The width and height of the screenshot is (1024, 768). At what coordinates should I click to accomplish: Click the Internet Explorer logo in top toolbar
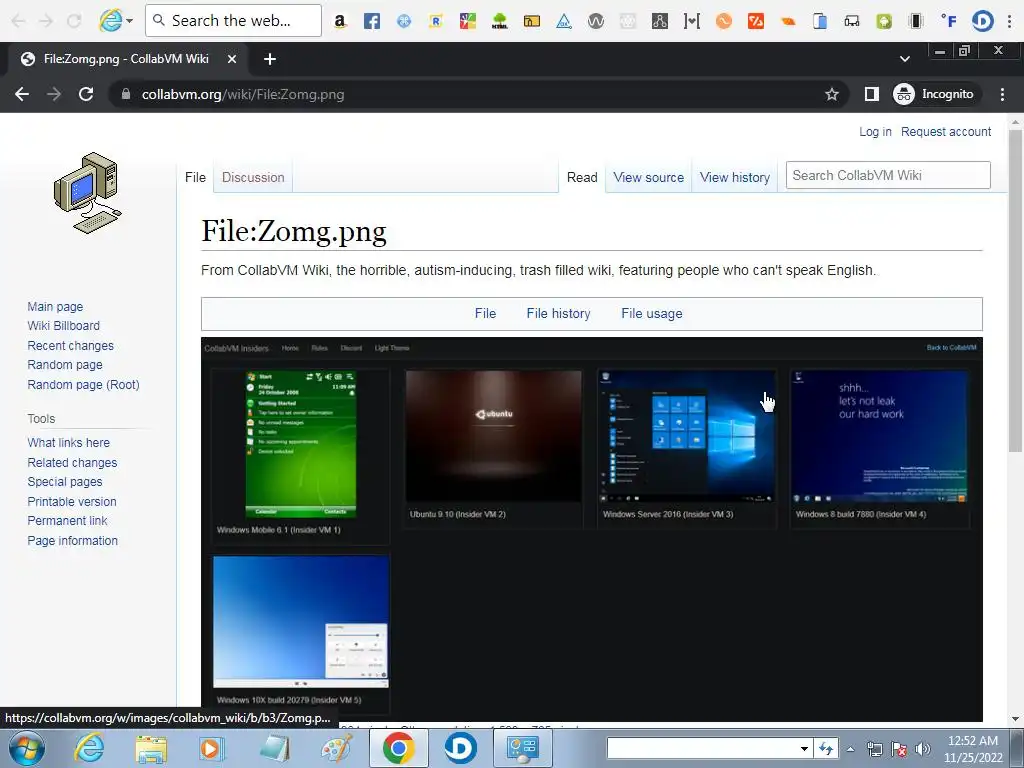(110, 21)
